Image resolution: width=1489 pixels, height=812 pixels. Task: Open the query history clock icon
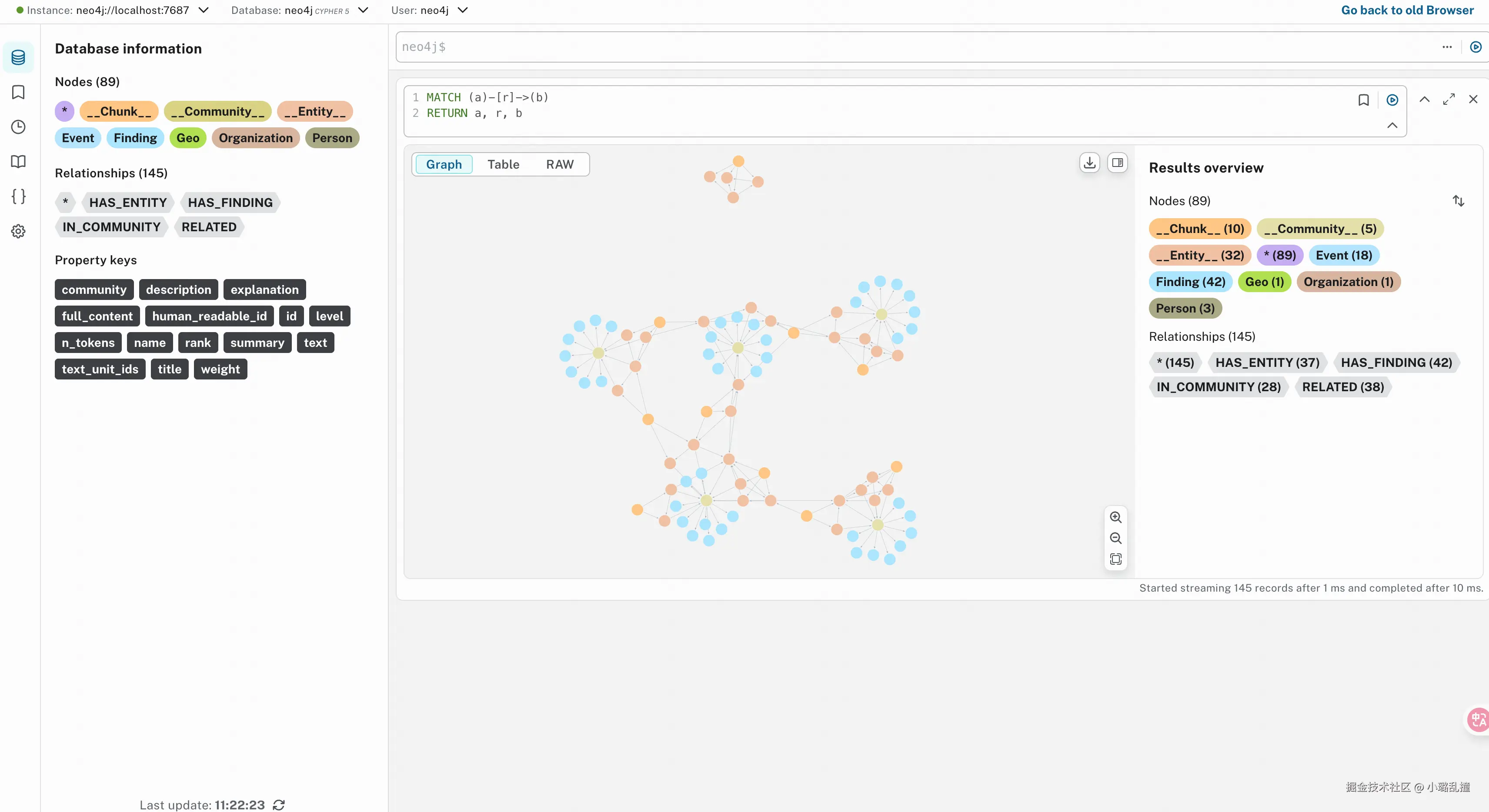click(18, 127)
